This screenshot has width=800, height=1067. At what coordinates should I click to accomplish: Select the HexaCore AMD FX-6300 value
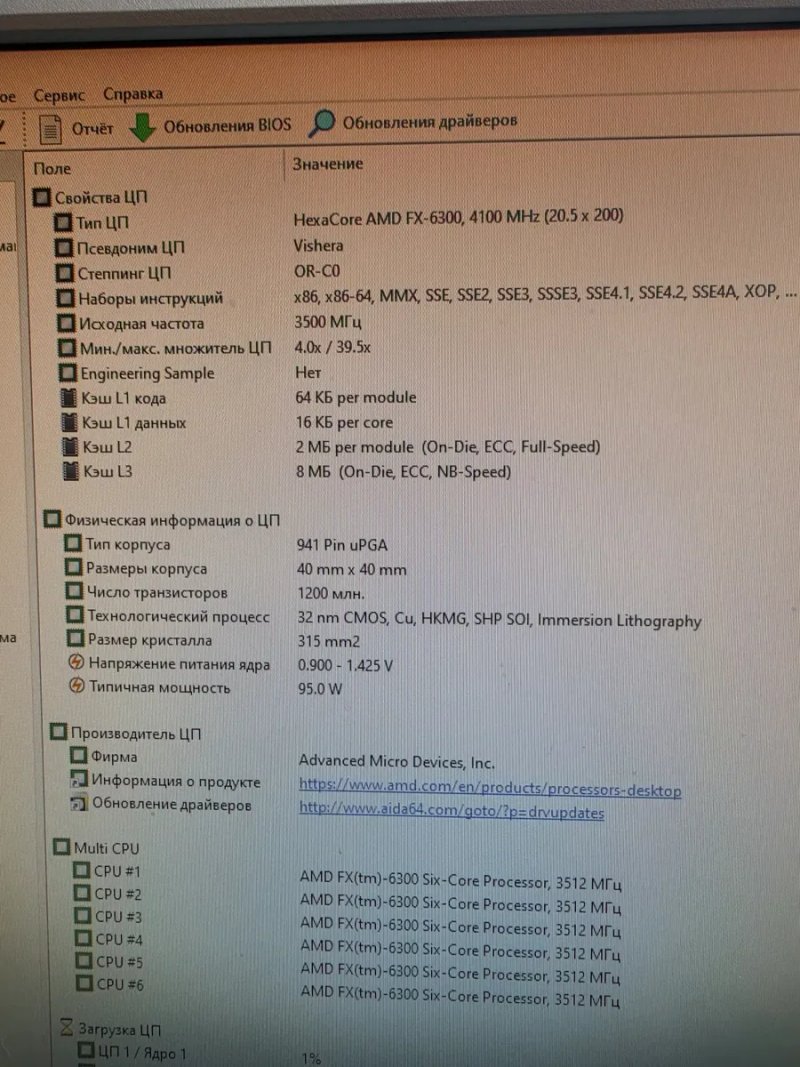click(x=459, y=217)
